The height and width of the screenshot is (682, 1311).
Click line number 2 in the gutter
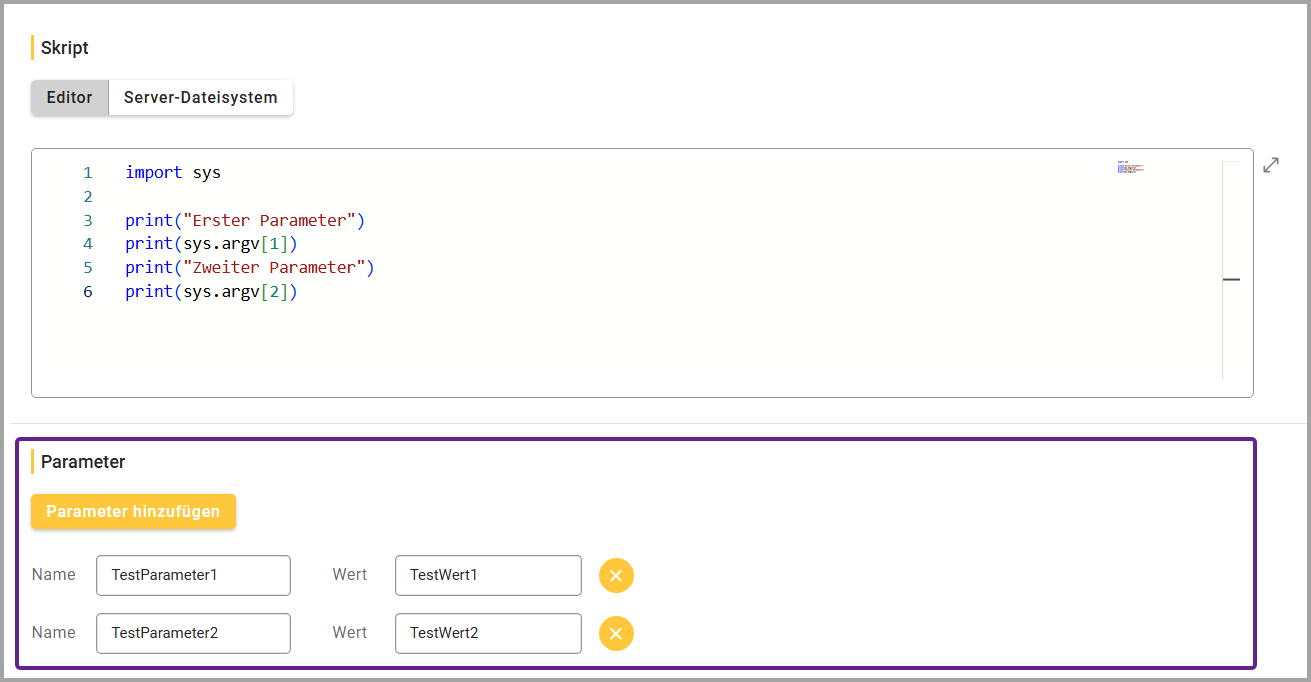coord(88,197)
